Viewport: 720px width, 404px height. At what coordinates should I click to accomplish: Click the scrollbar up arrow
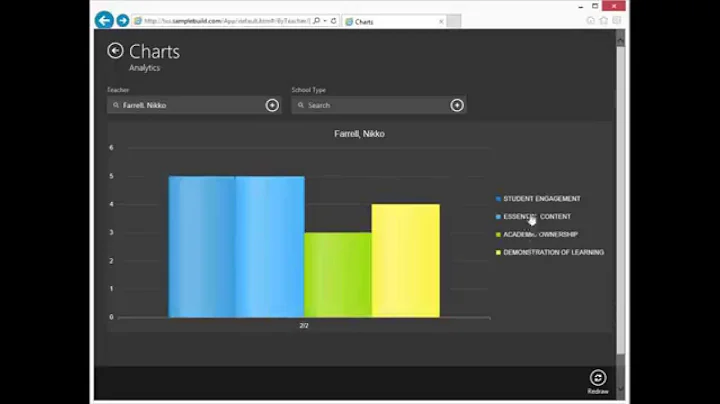[620, 41]
